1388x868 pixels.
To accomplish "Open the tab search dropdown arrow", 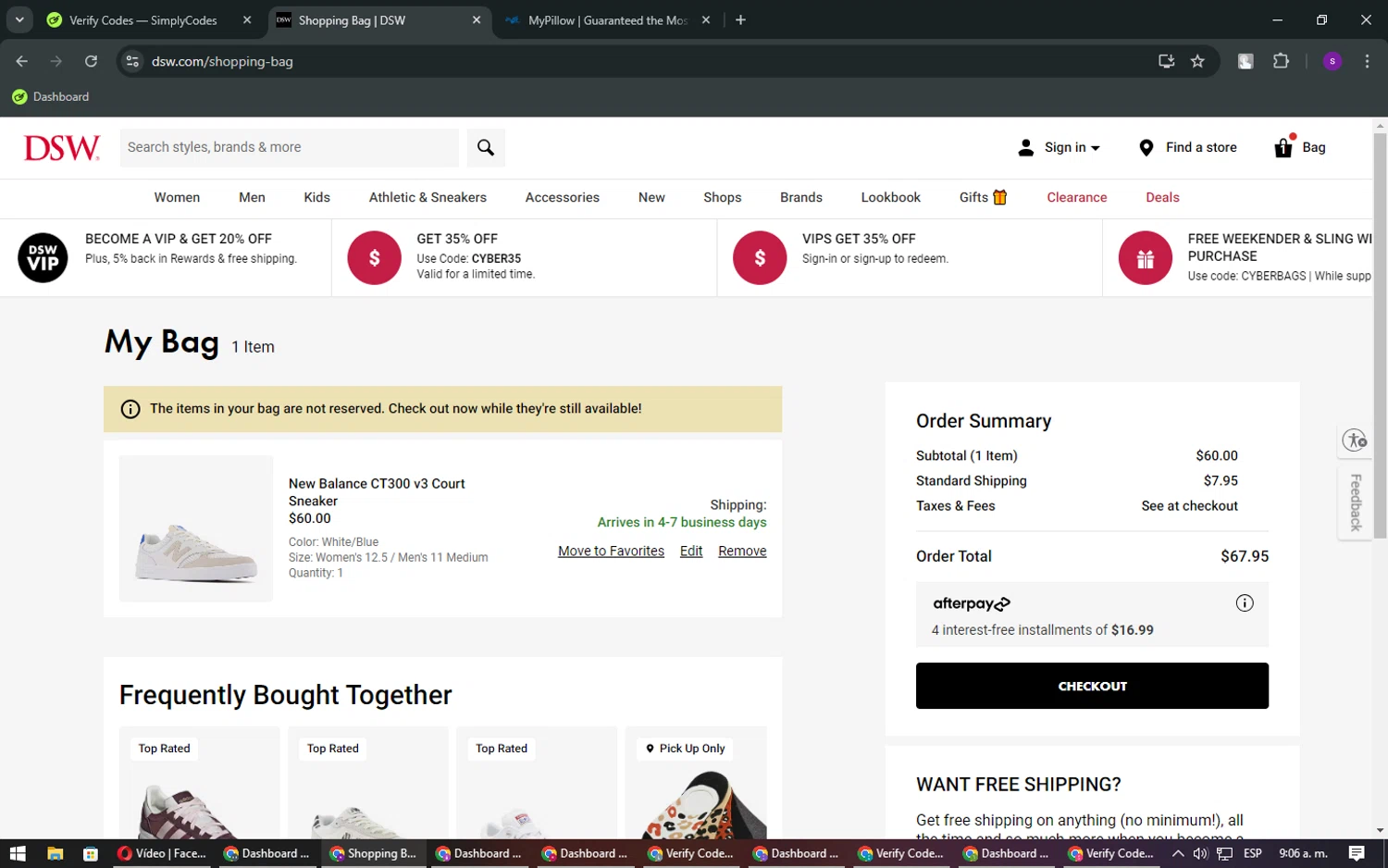I will tap(19, 20).
